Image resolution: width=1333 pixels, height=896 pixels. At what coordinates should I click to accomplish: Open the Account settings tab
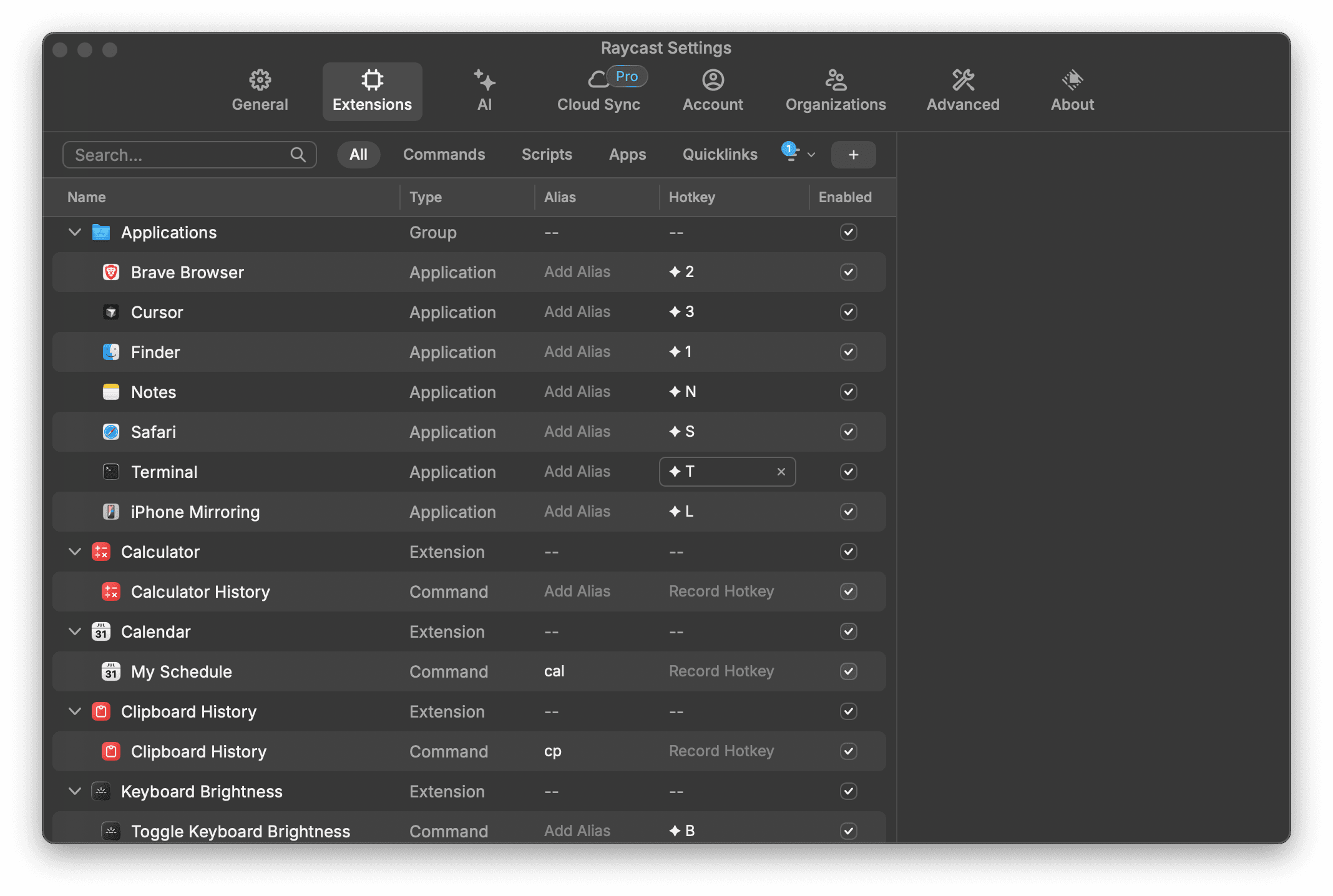pos(713,91)
